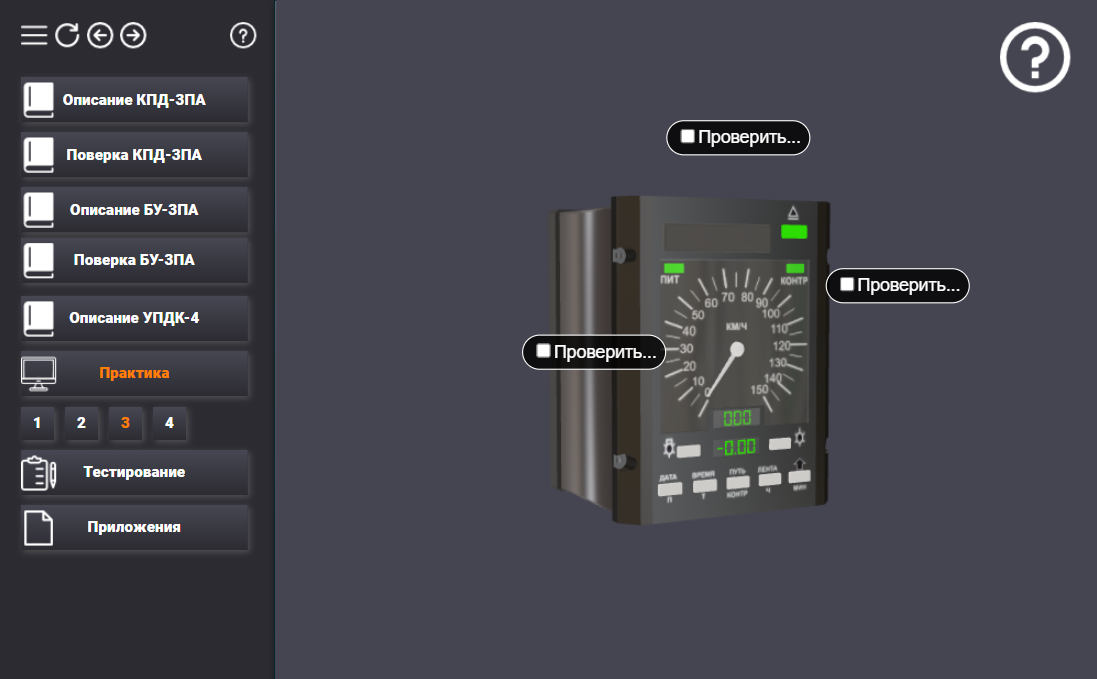Click the circular refresh arrow icon
Screen dimensions: 1097x679
click(x=66, y=36)
